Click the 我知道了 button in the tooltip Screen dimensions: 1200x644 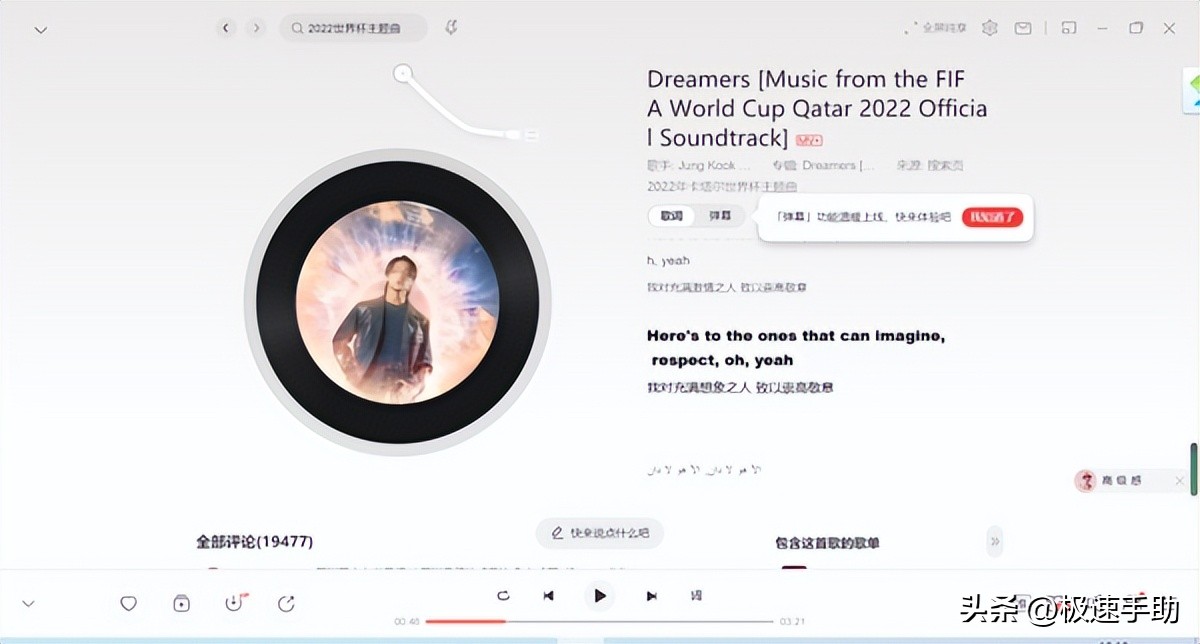991,217
